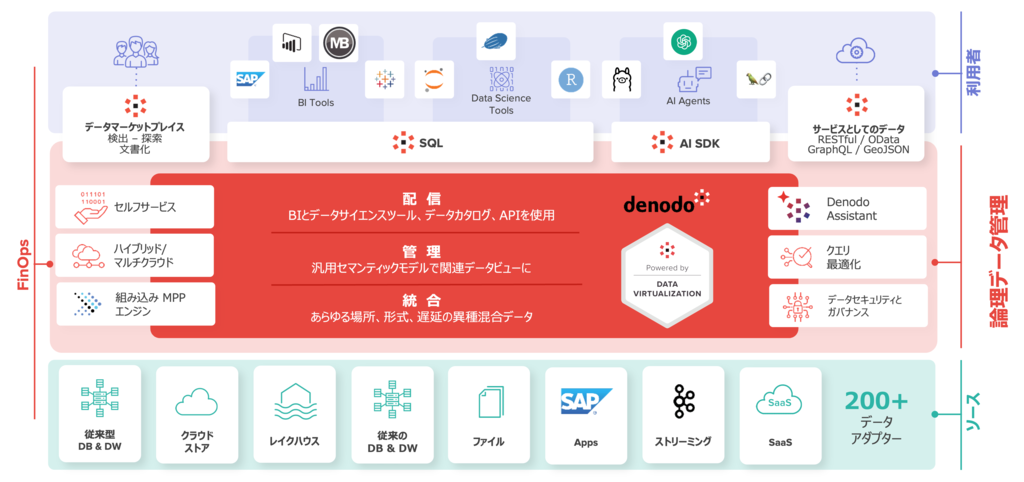Click text 汎用セマンティックモデルで関連データビューに
The height and width of the screenshot is (482, 1024).
pos(422,267)
